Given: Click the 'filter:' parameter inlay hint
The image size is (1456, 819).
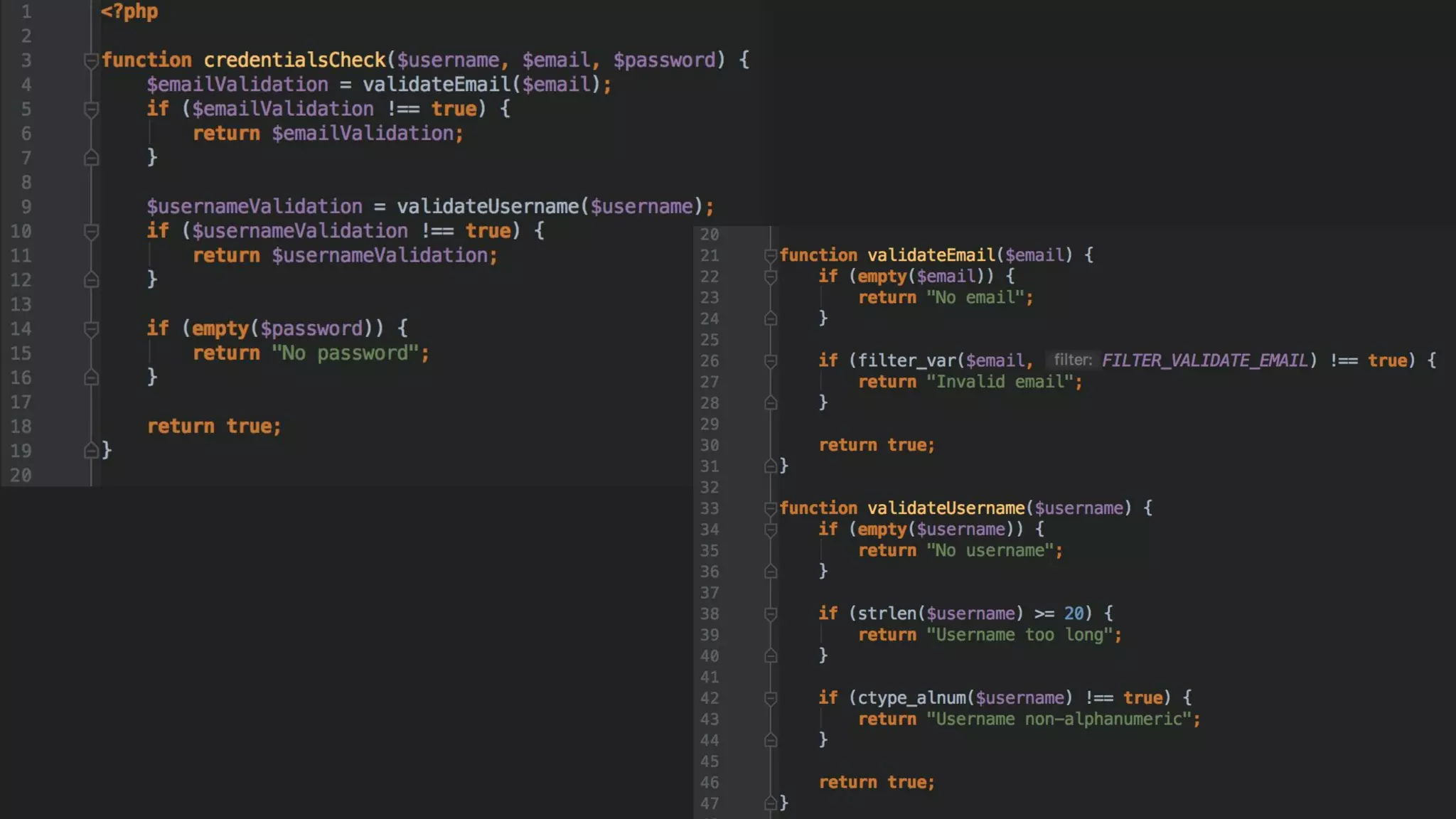Looking at the screenshot, I should [1072, 360].
